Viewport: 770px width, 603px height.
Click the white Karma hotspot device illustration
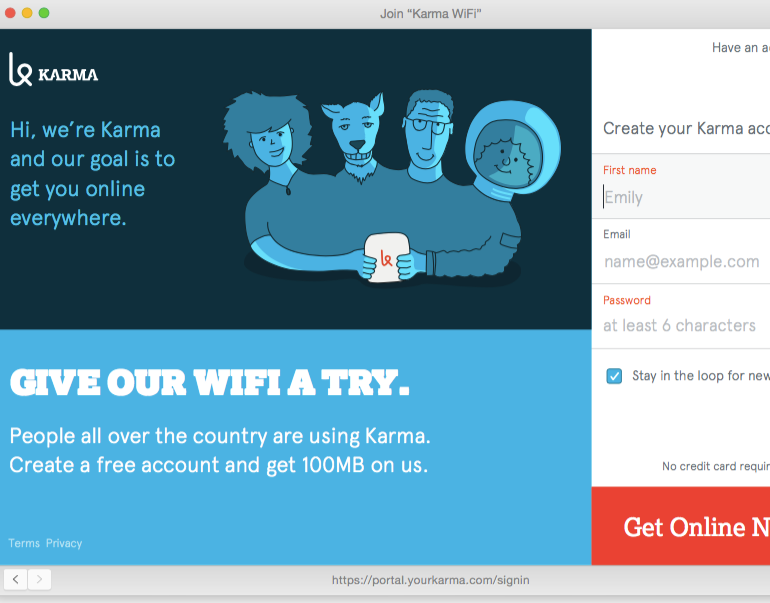386,257
